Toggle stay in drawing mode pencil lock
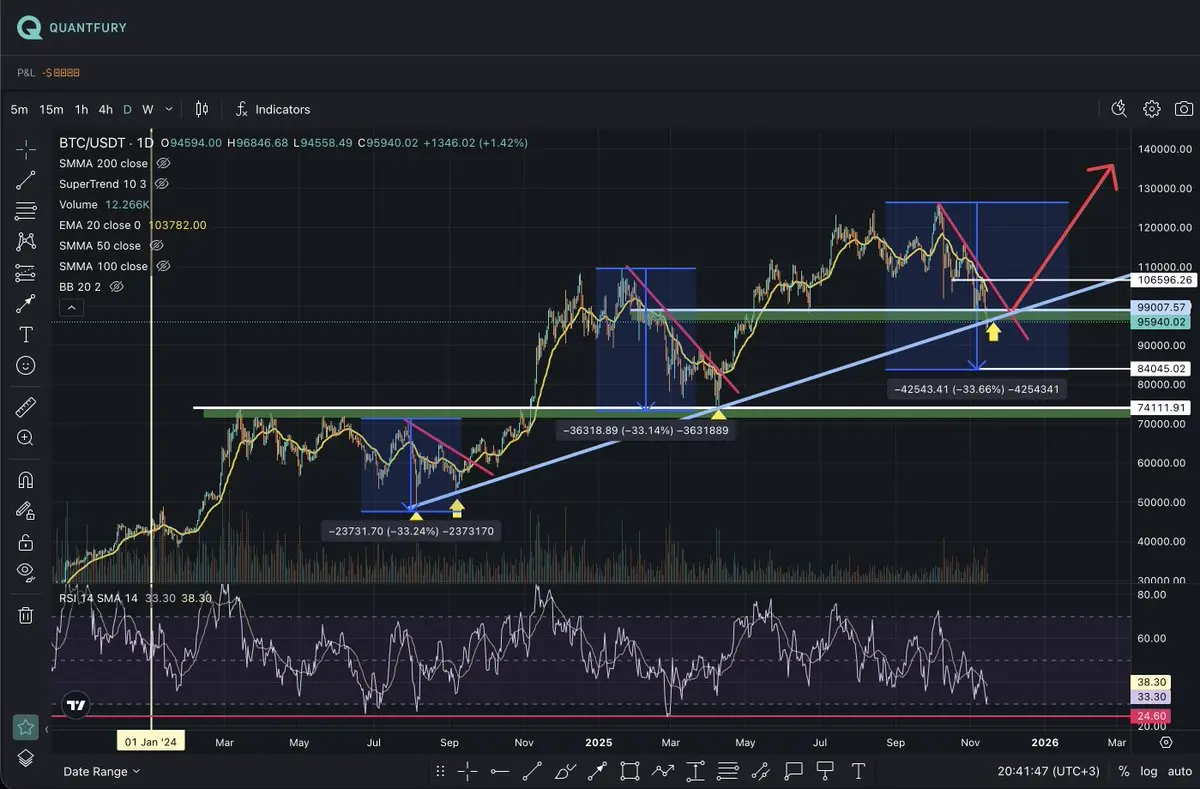Image resolution: width=1200 pixels, height=789 pixels. tap(26, 511)
